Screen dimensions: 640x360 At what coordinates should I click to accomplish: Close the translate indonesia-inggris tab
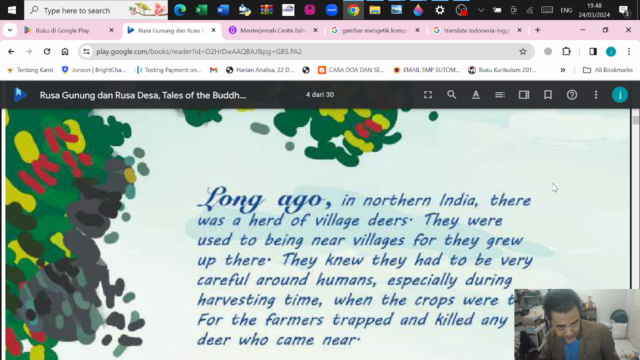(x=520, y=30)
